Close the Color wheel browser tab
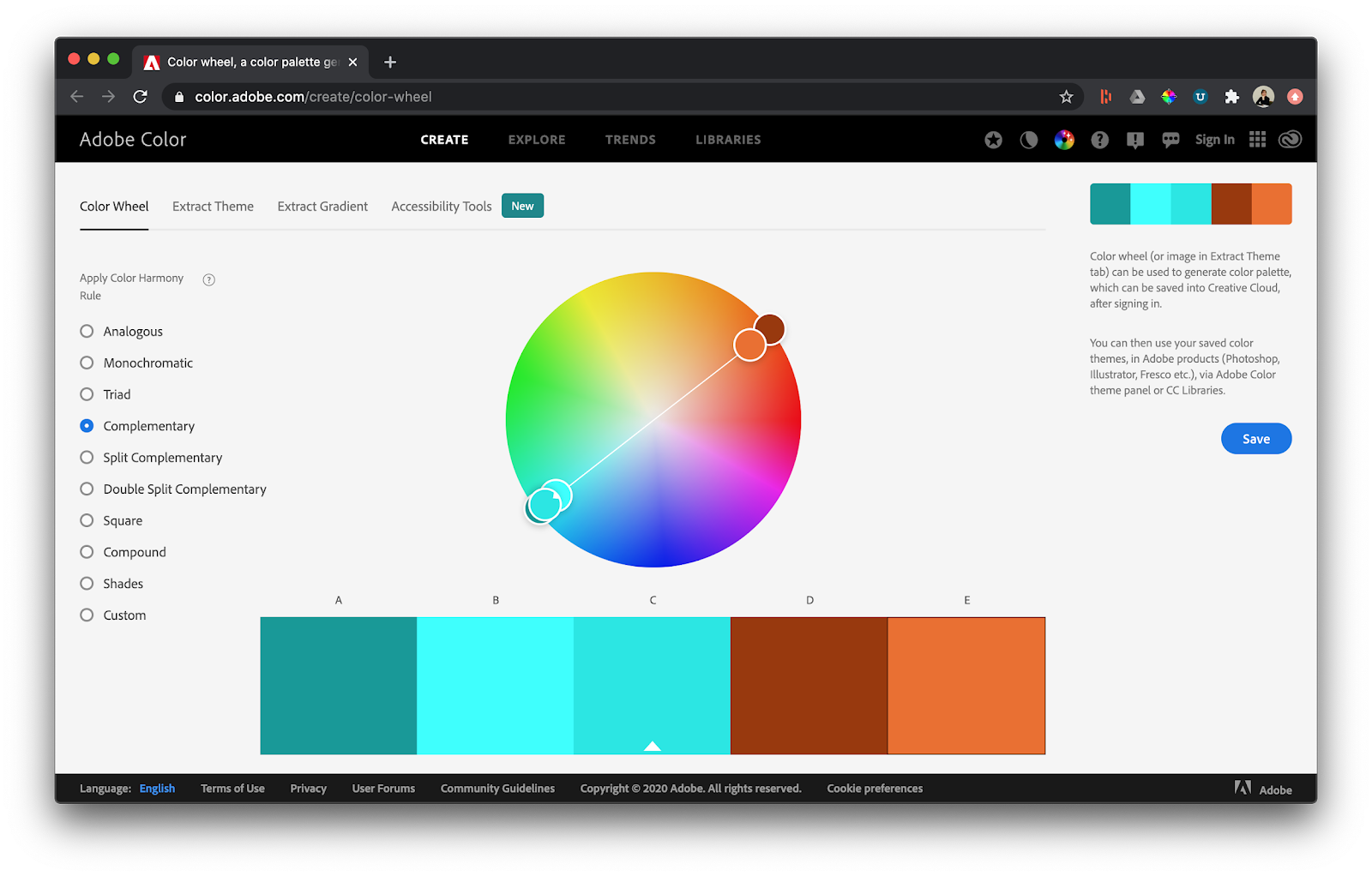Screen dimensions: 1372x876 [352, 62]
